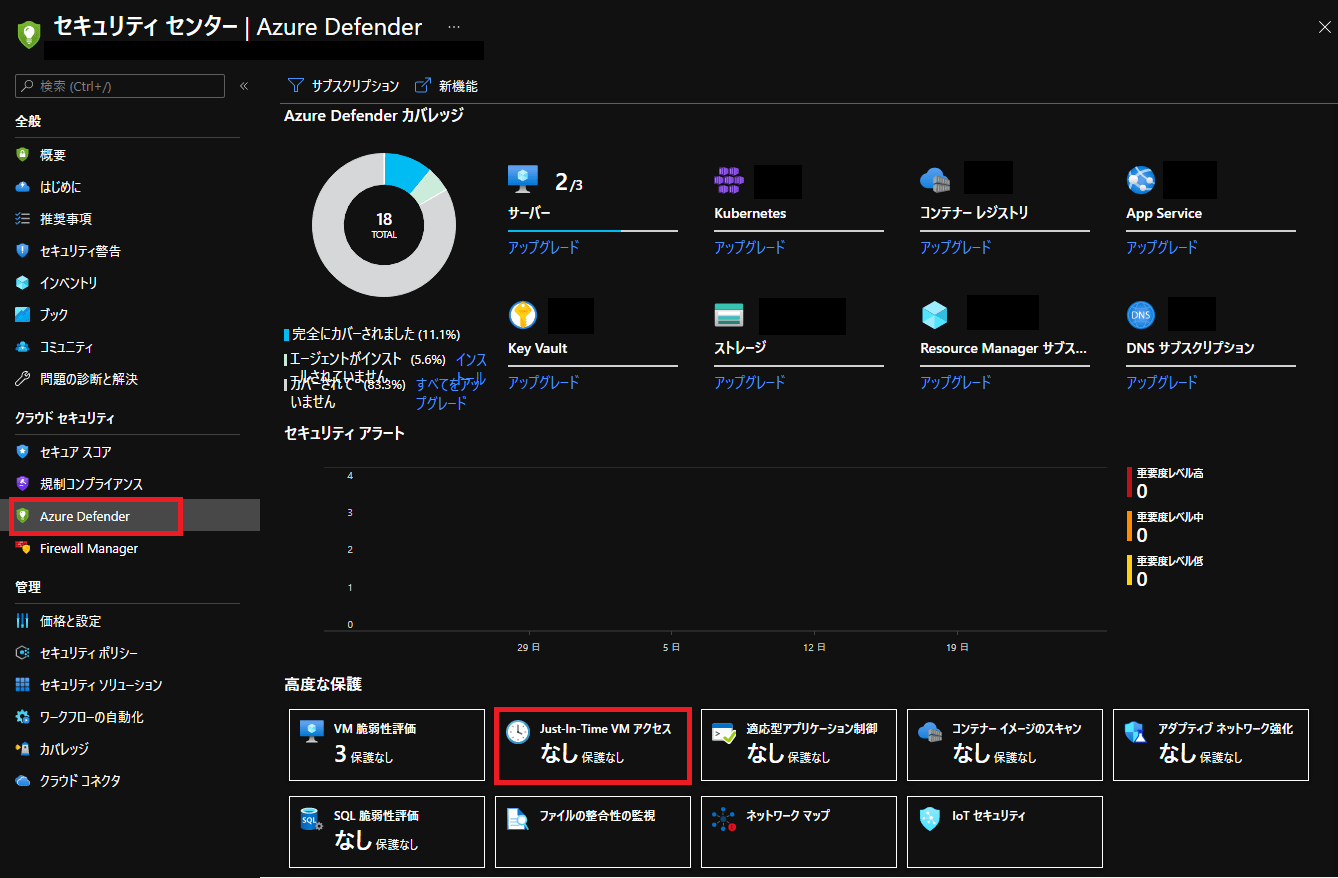The image size is (1338, 878).
Task: Open the ネットワーク マップ tile
Action: 799,831
